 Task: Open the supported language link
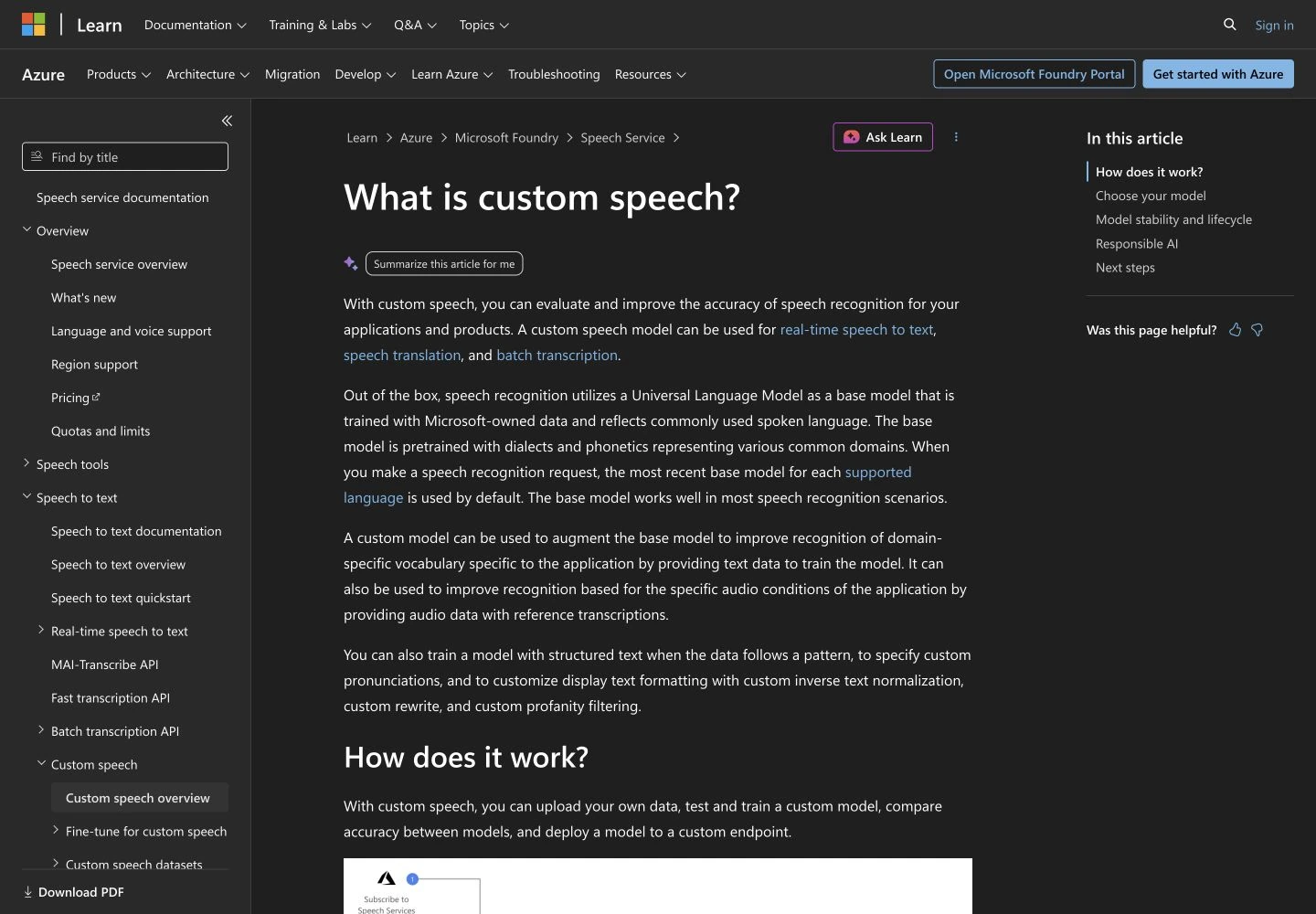click(x=877, y=472)
